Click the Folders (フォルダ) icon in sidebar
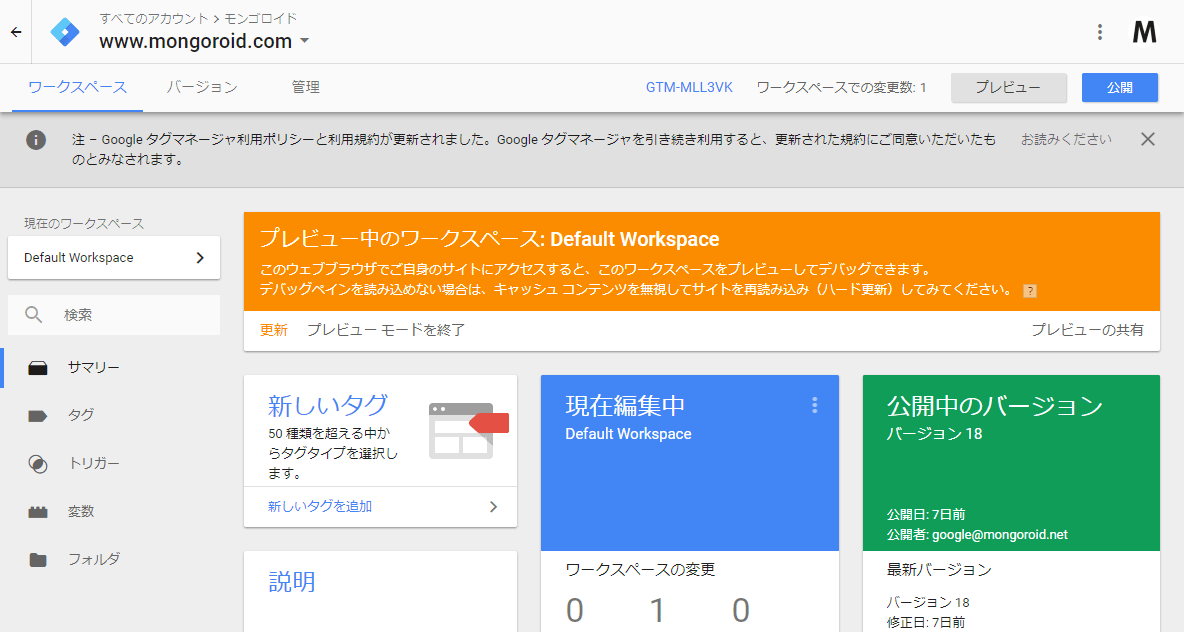This screenshot has width=1184, height=632. (38, 560)
